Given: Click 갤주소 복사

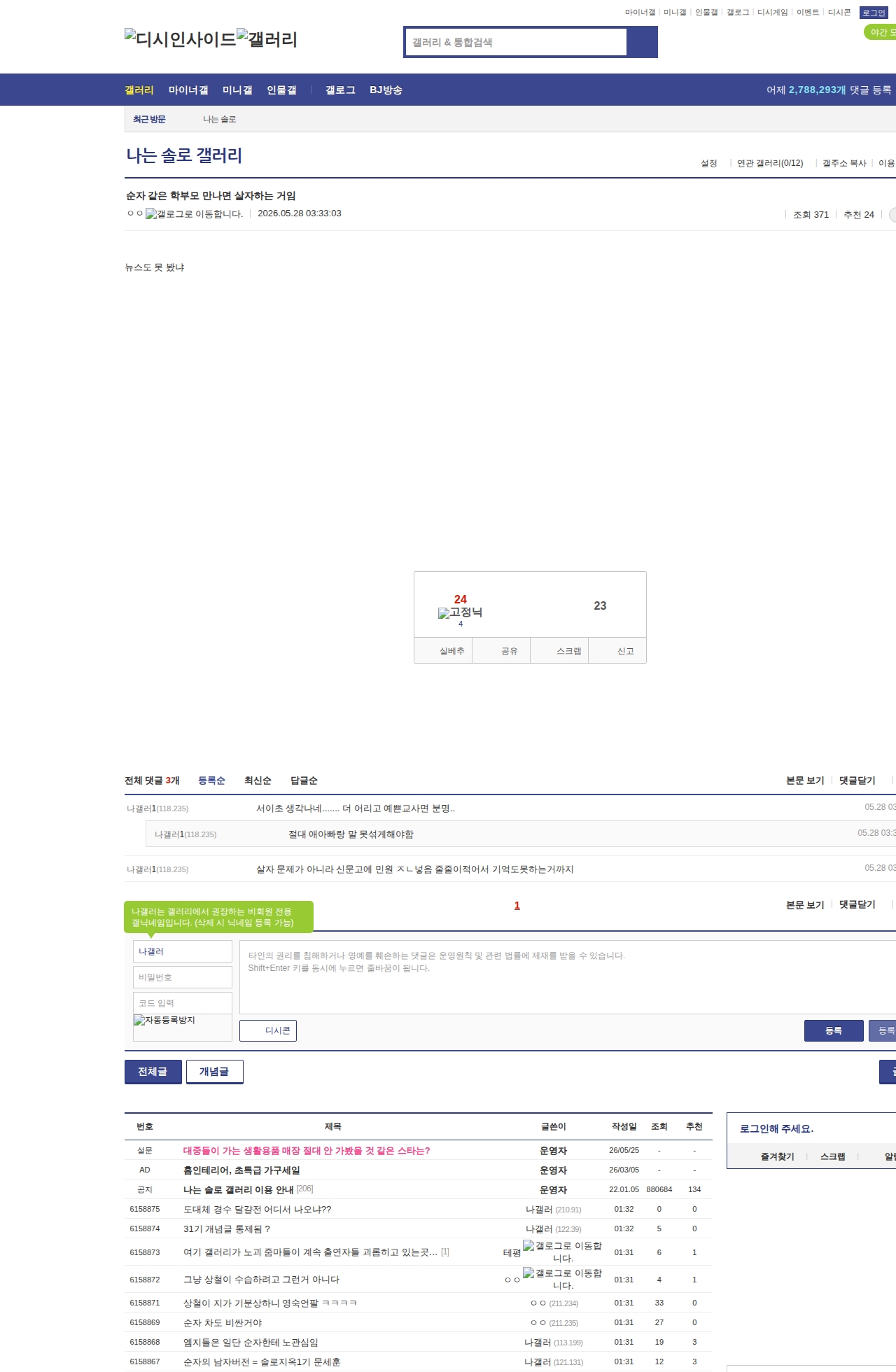Looking at the screenshot, I should 844,163.
